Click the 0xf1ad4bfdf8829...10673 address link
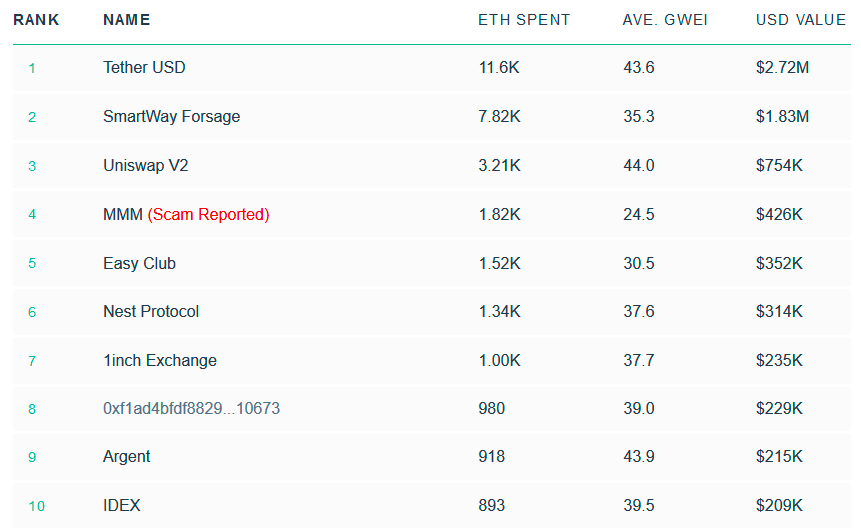861x528 pixels. tap(192, 408)
